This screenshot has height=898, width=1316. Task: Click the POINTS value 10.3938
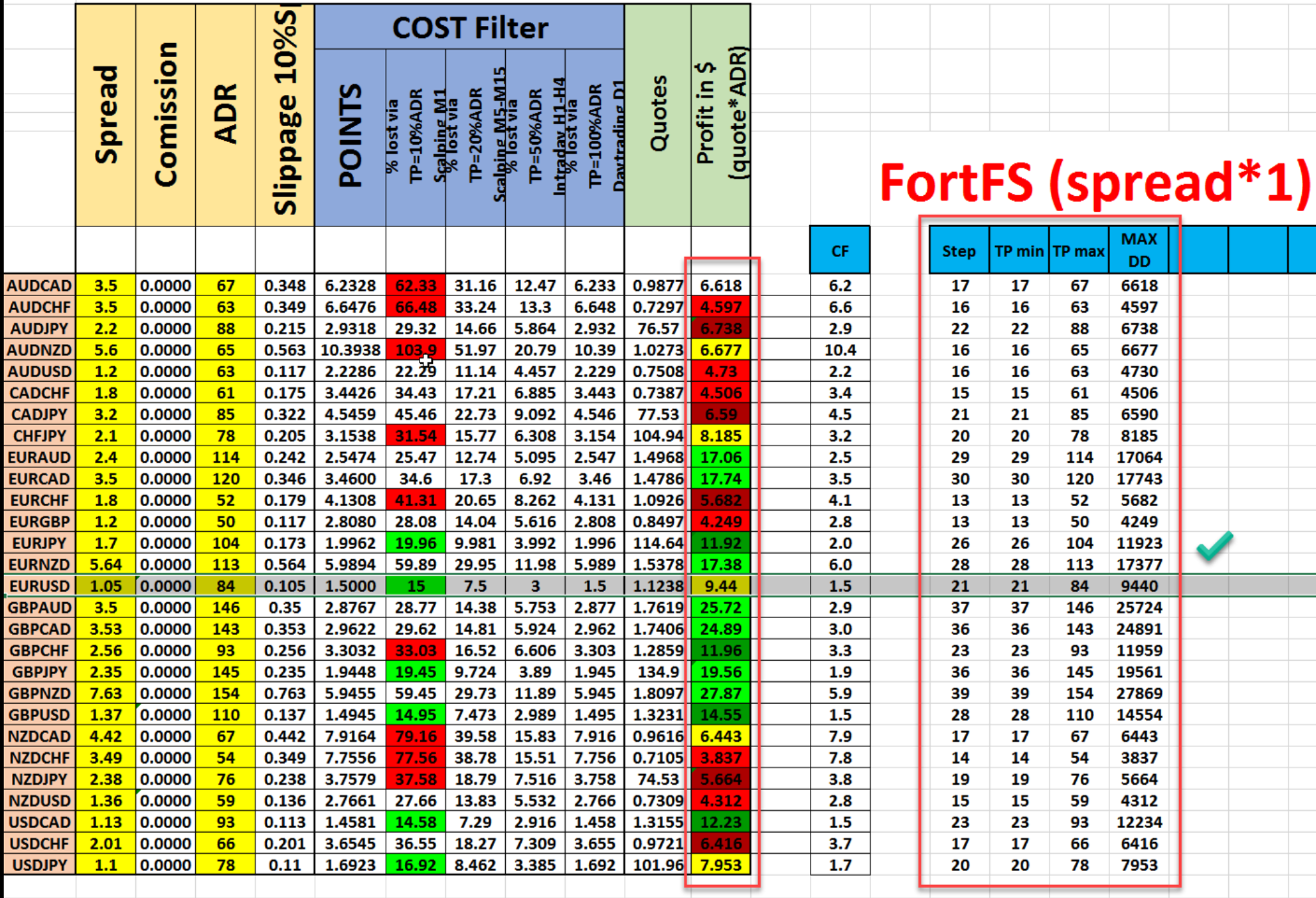tap(350, 350)
